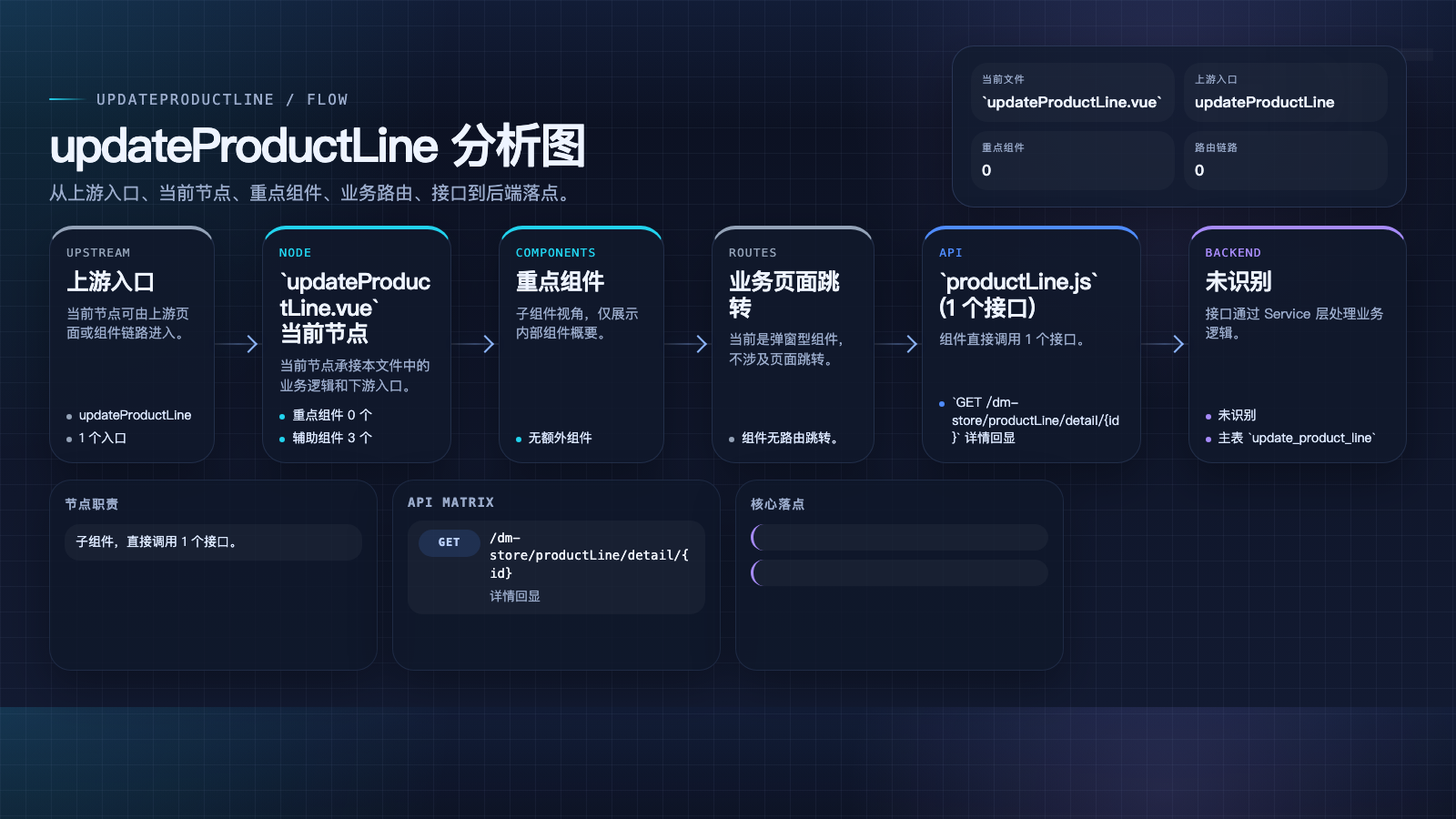
Task: Click the '详情回显' label in API MATRIX
Action: (x=515, y=596)
